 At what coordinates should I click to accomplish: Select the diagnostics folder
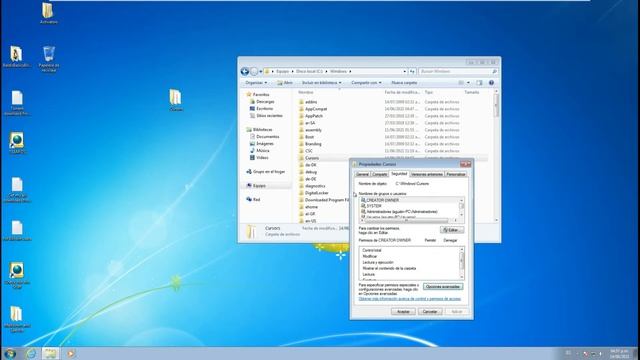click(x=315, y=186)
